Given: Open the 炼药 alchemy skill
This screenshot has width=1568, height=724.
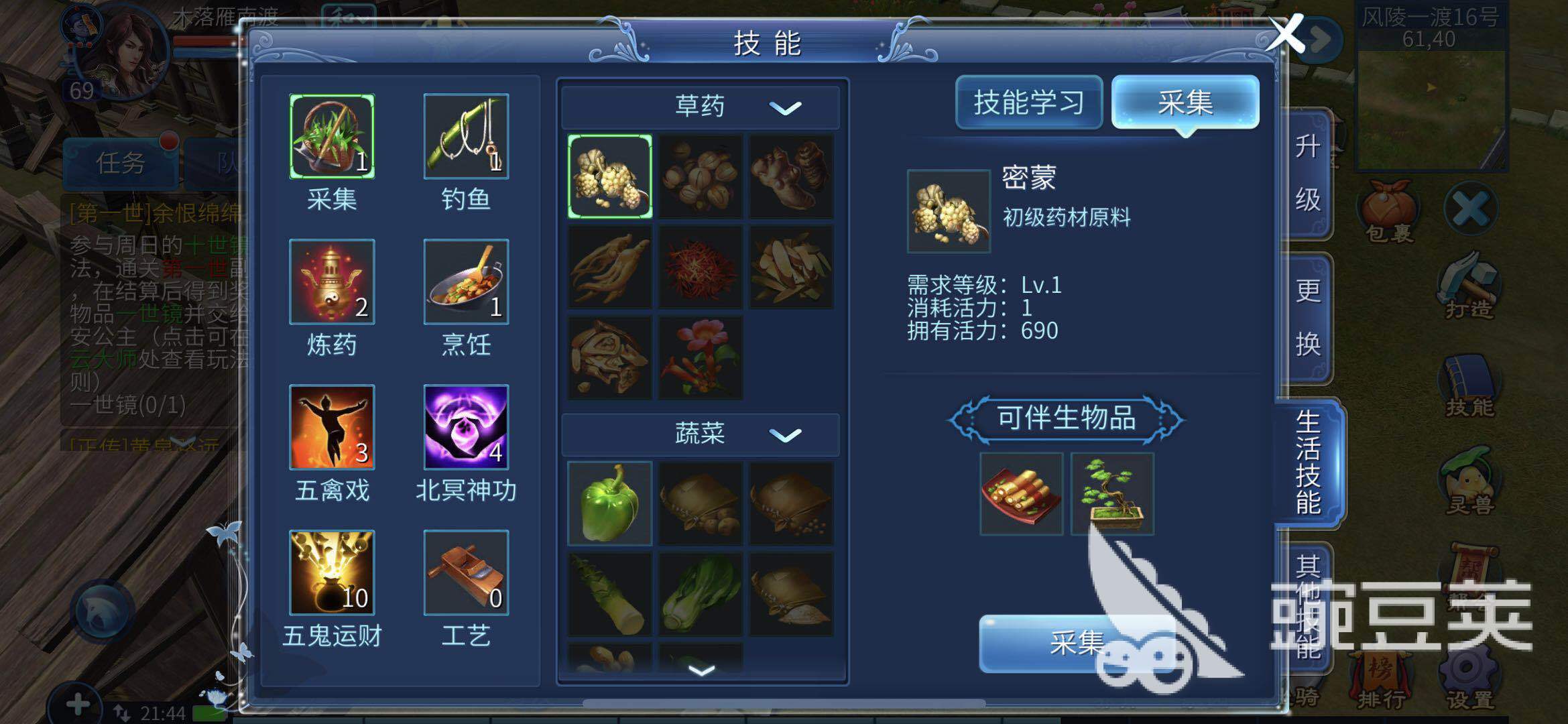Looking at the screenshot, I should coord(332,282).
